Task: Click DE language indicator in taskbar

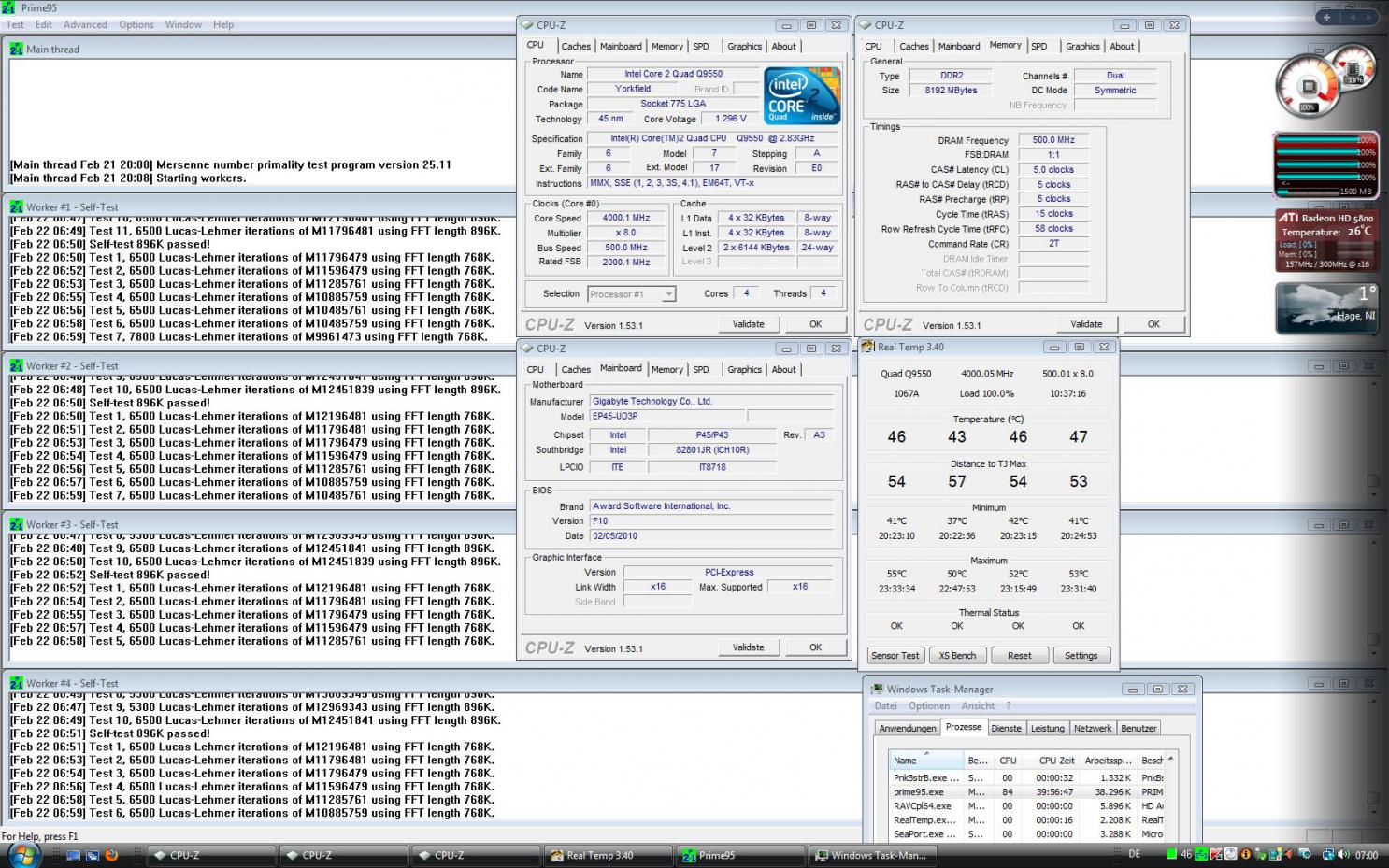Action: coord(1135,855)
